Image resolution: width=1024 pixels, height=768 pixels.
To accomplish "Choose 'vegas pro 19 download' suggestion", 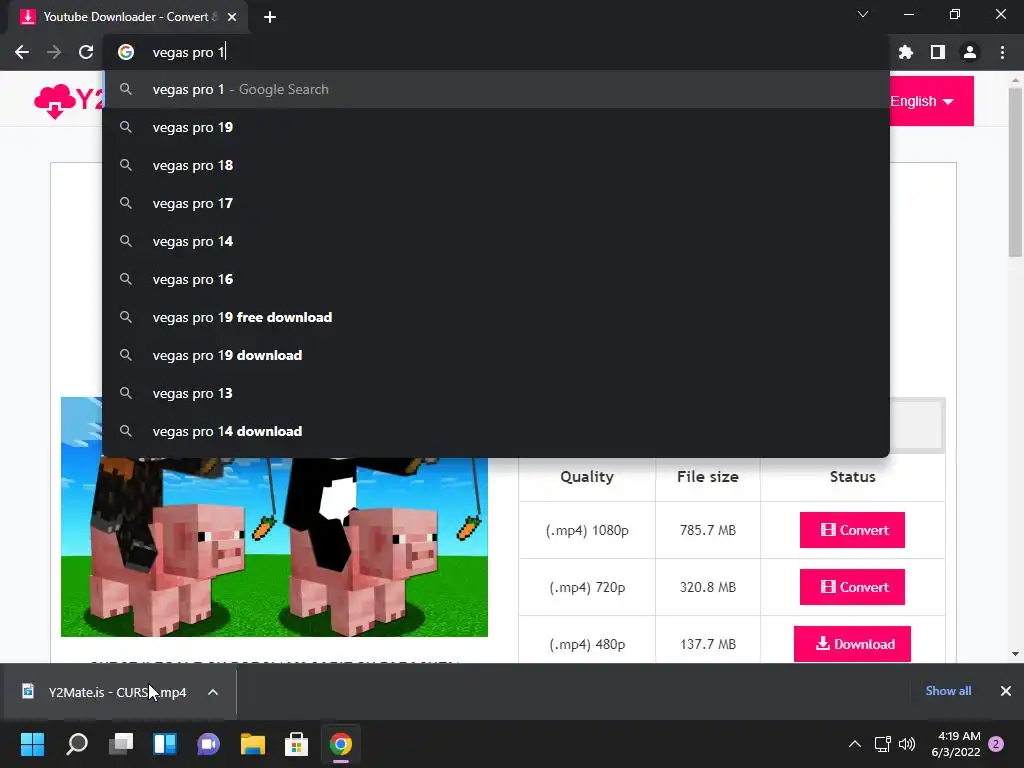I will pos(496,355).
